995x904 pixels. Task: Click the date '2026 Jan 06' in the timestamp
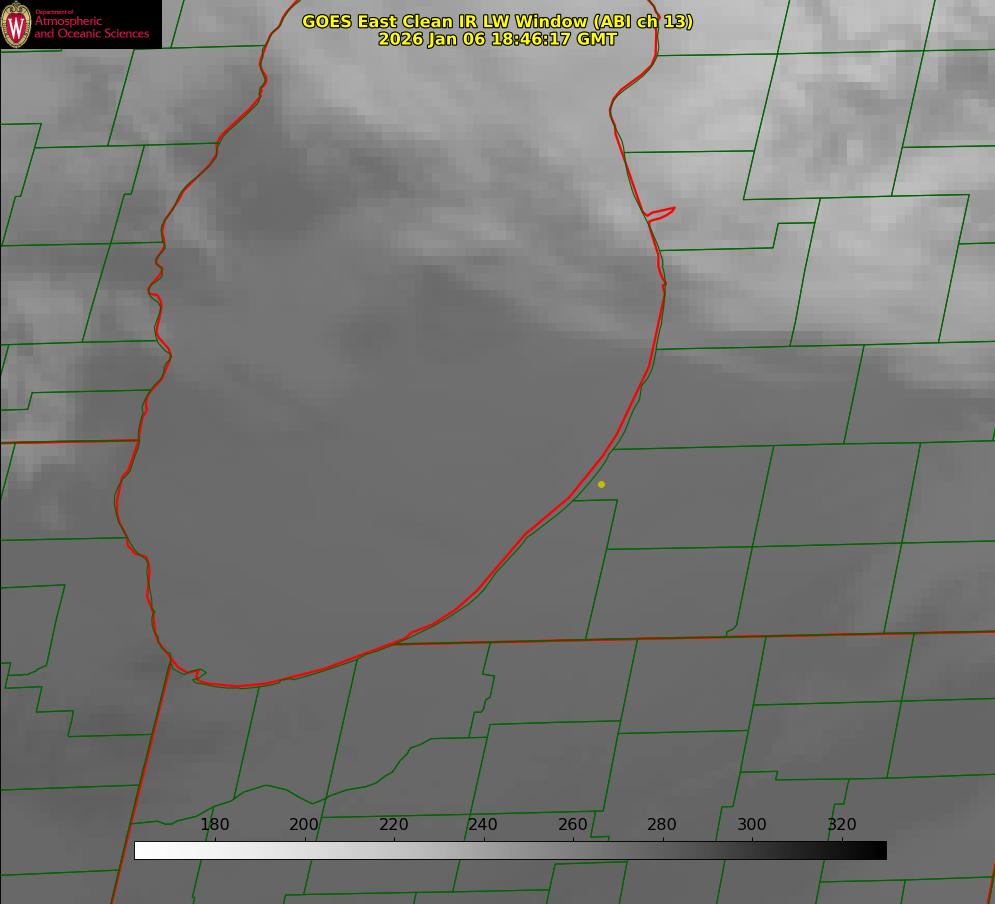(432, 39)
